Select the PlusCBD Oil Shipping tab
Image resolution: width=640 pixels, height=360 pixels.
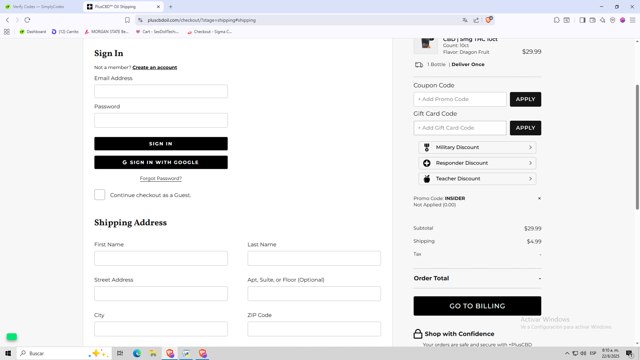coord(123,7)
